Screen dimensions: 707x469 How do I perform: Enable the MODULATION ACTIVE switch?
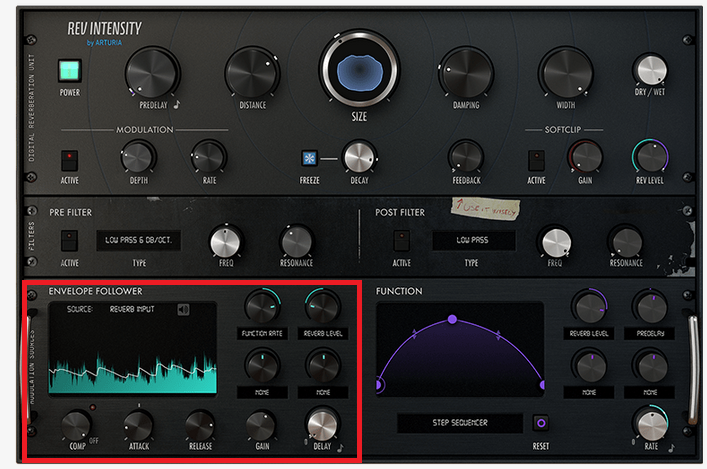tap(69, 161)
